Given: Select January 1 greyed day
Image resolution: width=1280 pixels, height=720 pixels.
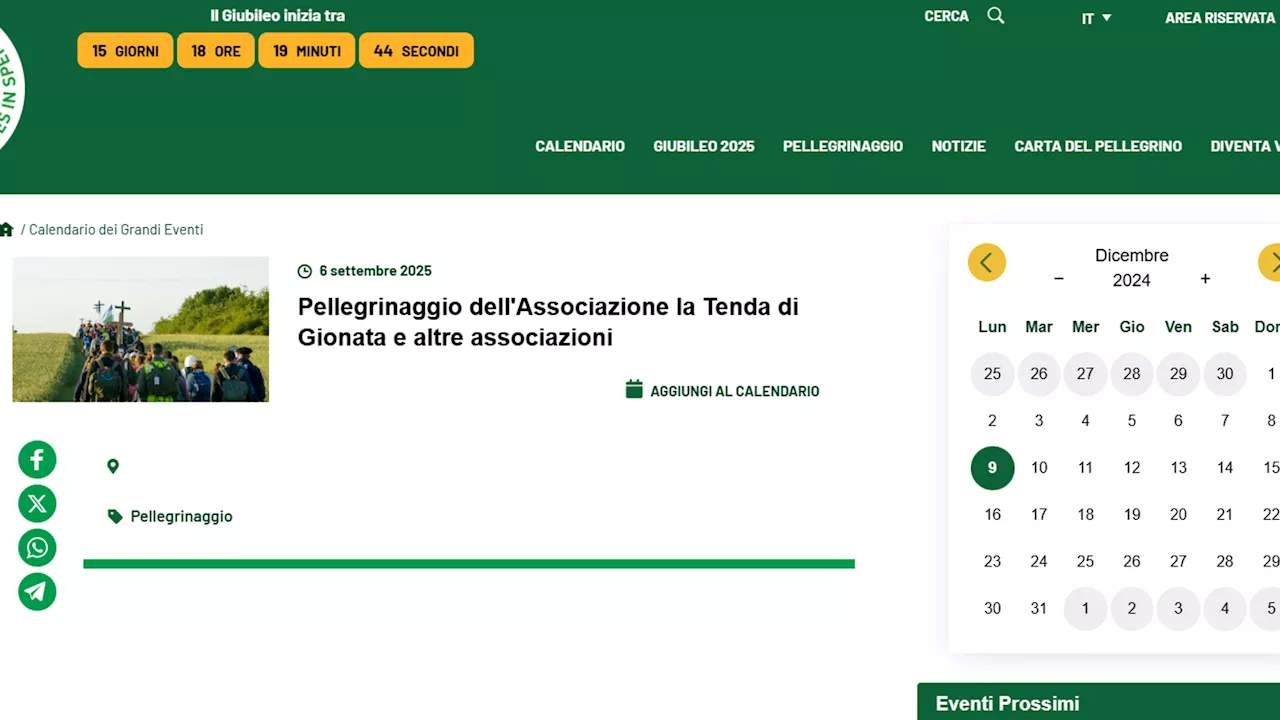Looking at the screenshot, I should point(1085,608).
